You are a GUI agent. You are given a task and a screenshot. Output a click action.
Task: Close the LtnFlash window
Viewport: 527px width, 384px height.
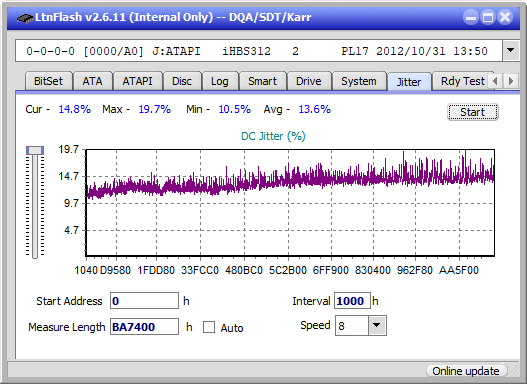(505, 17)
